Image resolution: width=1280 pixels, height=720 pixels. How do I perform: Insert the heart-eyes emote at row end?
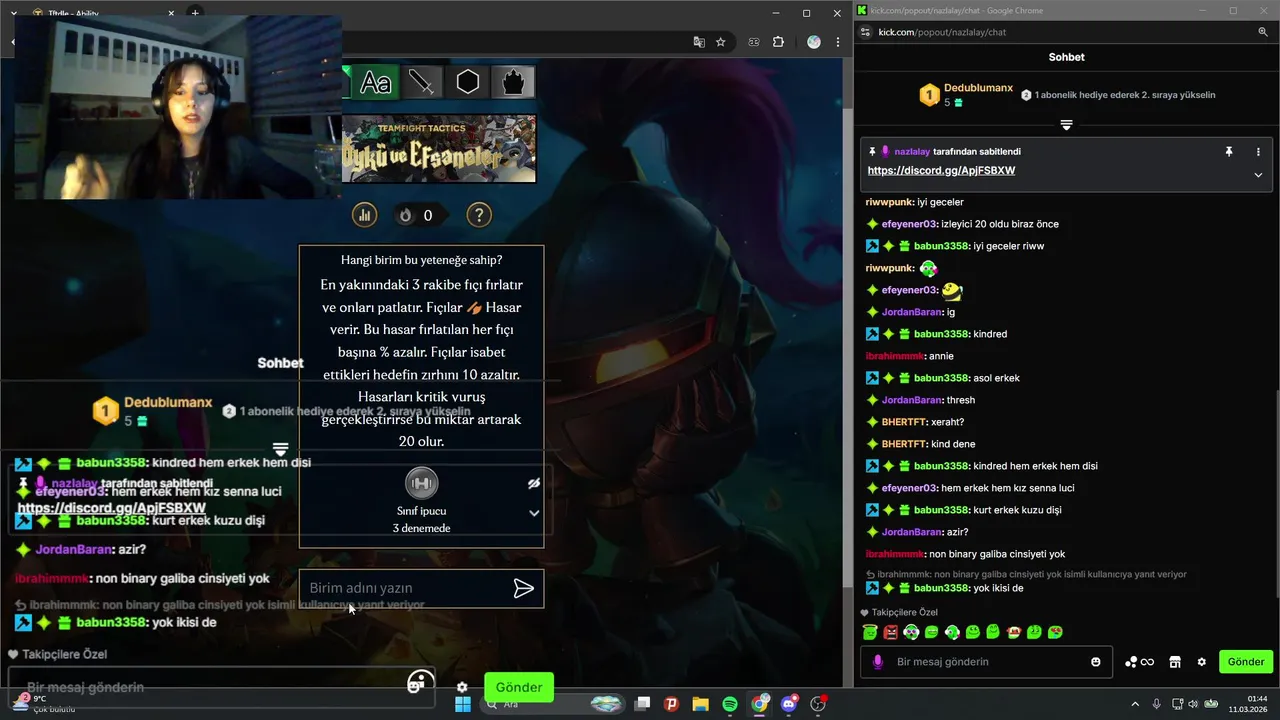[1055, 632]
